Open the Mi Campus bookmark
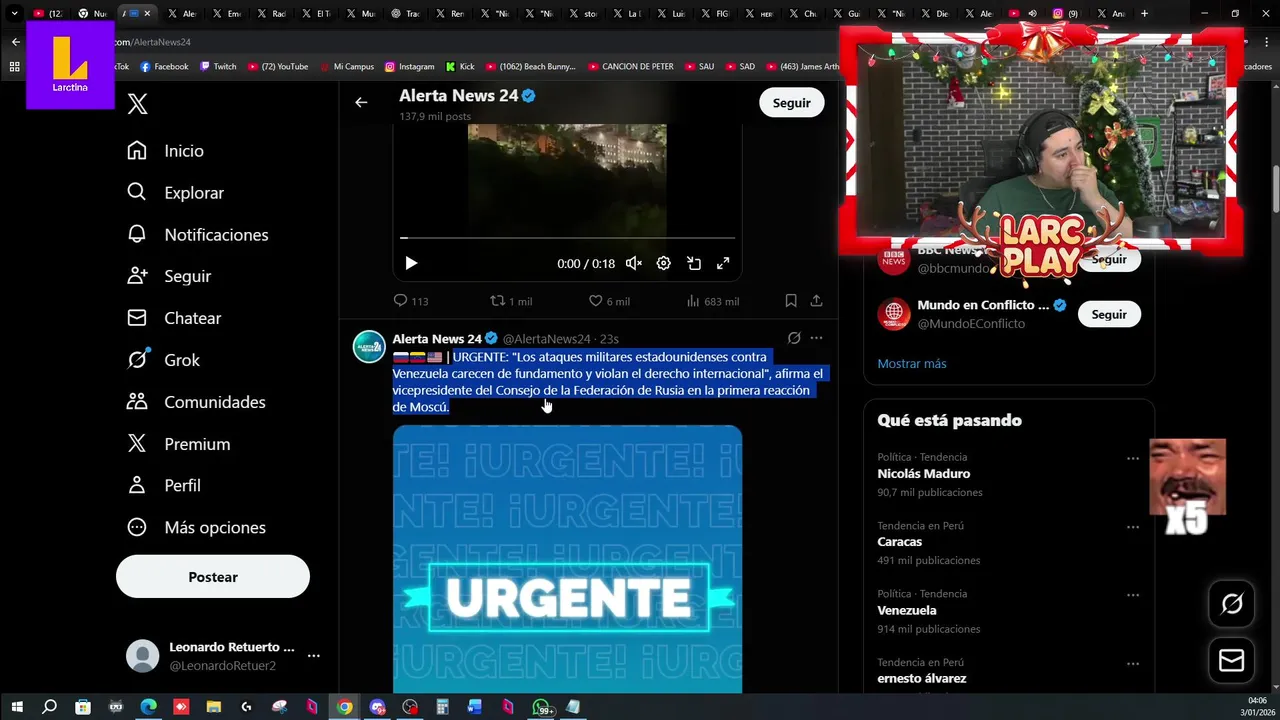 click(x=348, y=67)
